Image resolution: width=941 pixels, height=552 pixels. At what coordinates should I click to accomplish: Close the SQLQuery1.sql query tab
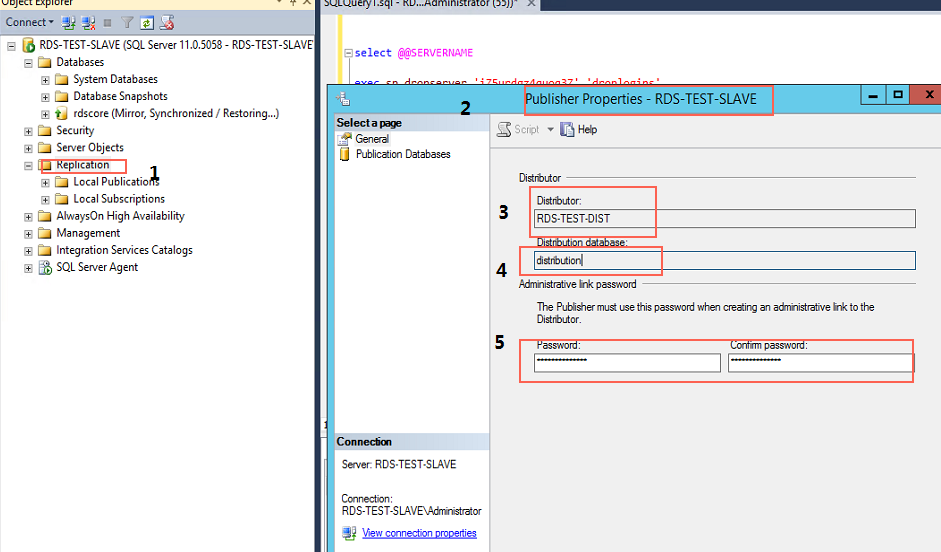point(531,4)
